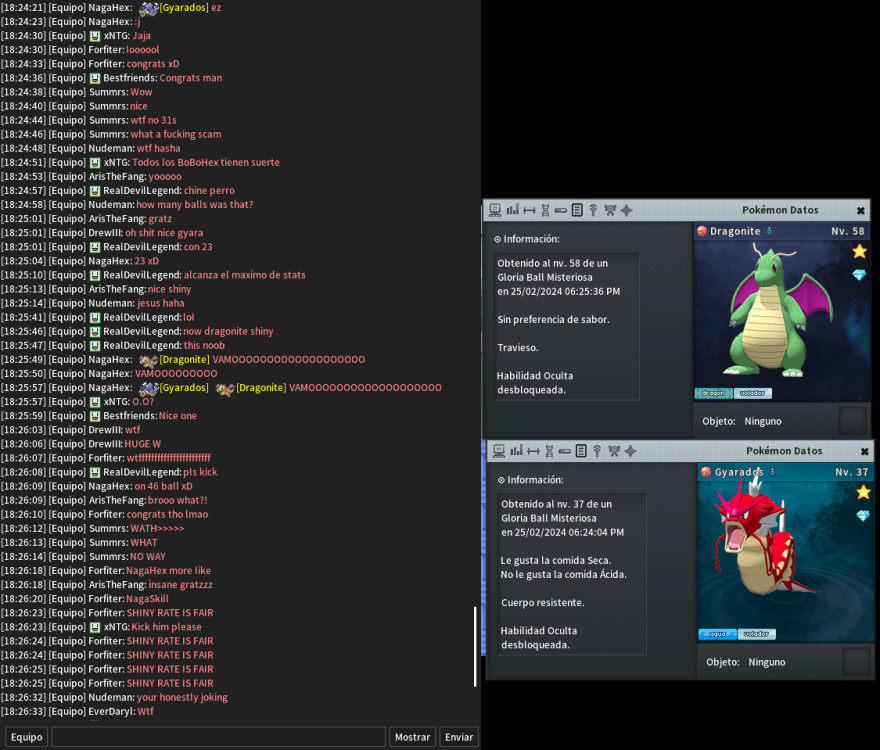
Task: Open the Equipo chat channel selector
Action: point(26,737)
